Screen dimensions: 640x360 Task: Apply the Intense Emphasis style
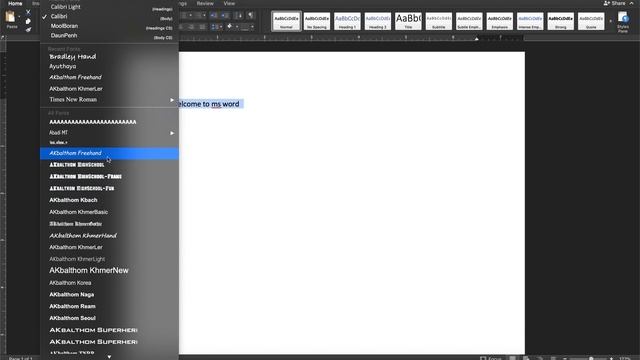pyautogui.click(x=530, y=21)
